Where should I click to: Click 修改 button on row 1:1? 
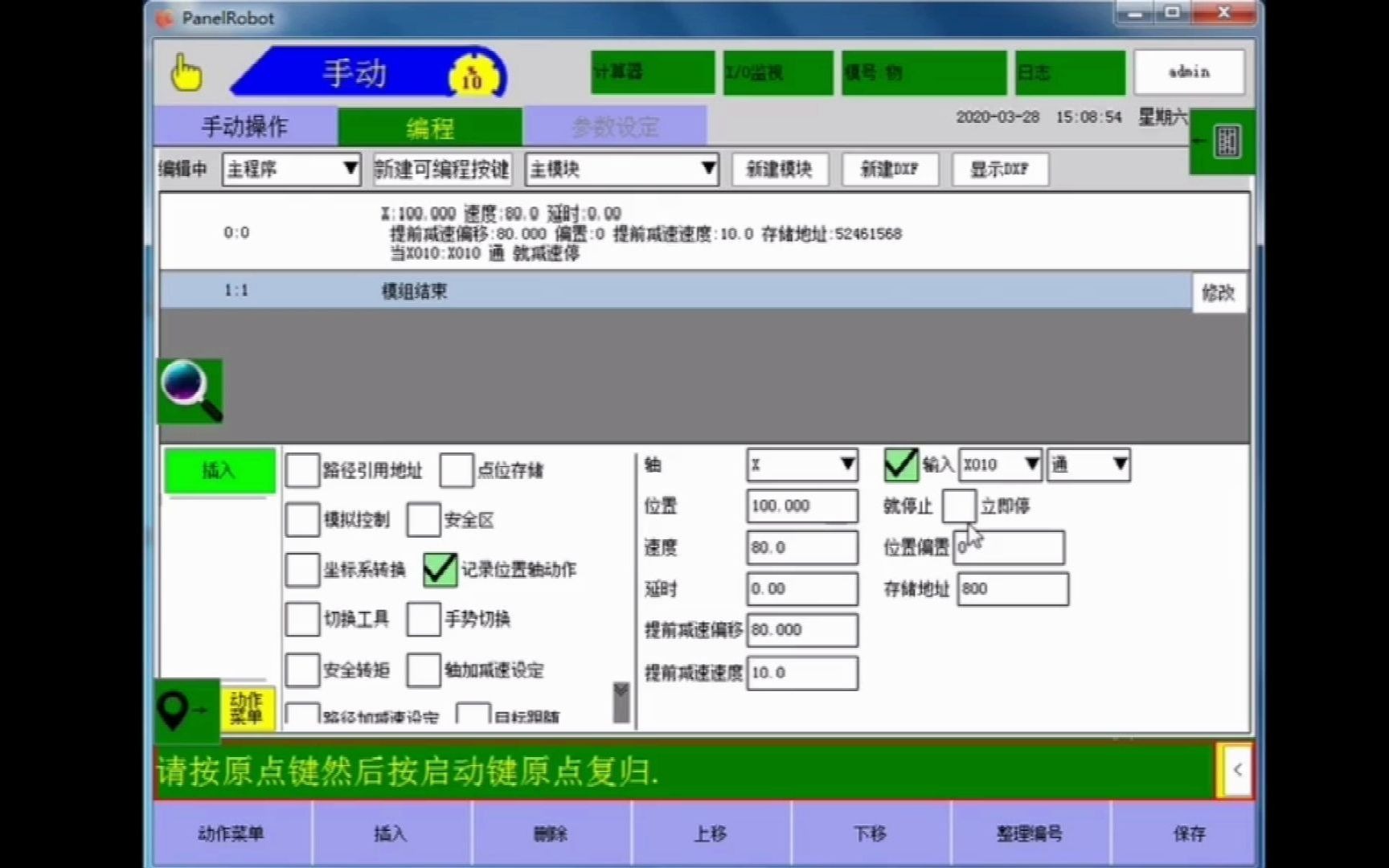pyautogui.click(x=1219, y=293)
